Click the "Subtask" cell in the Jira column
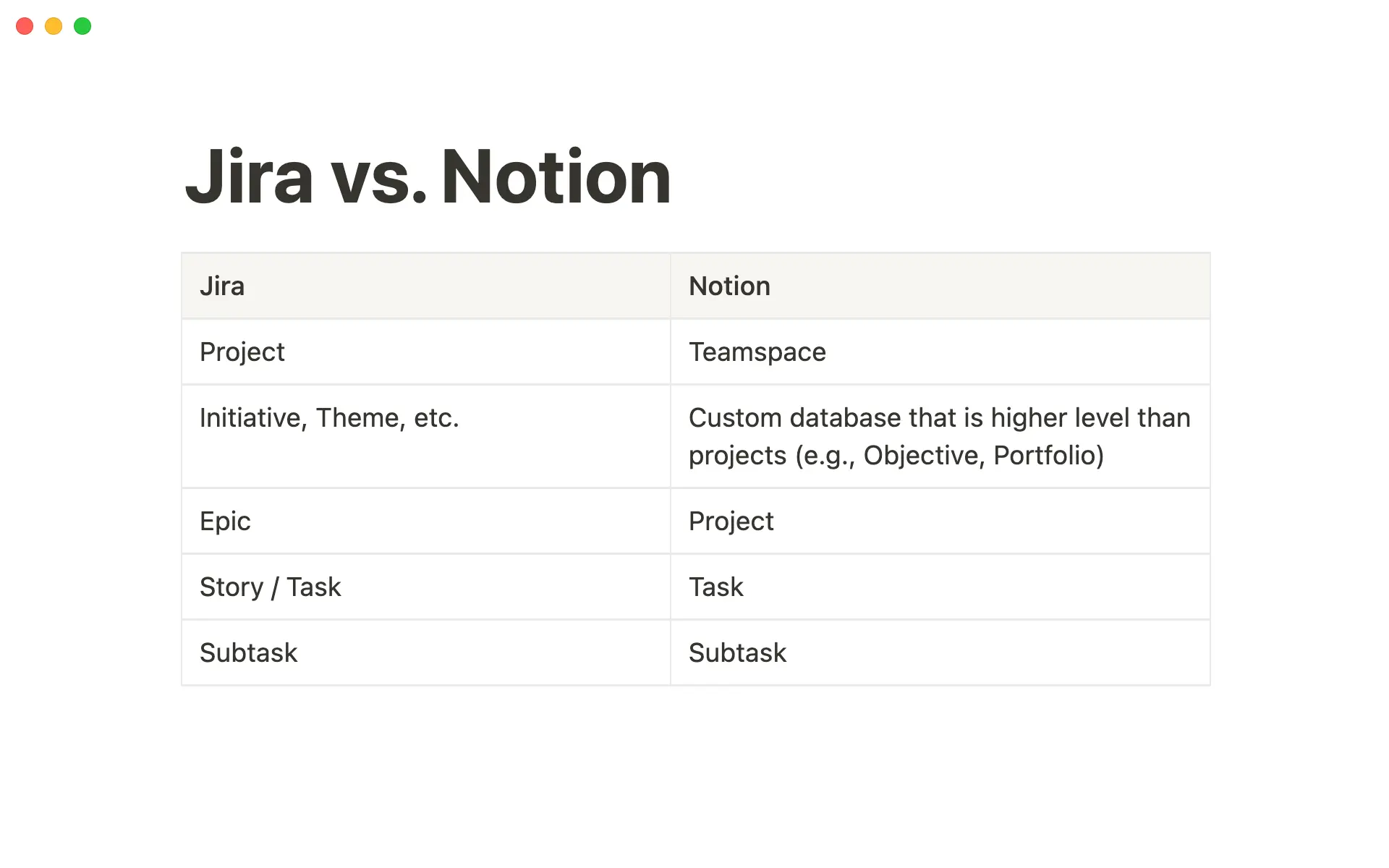 (425, 653)
